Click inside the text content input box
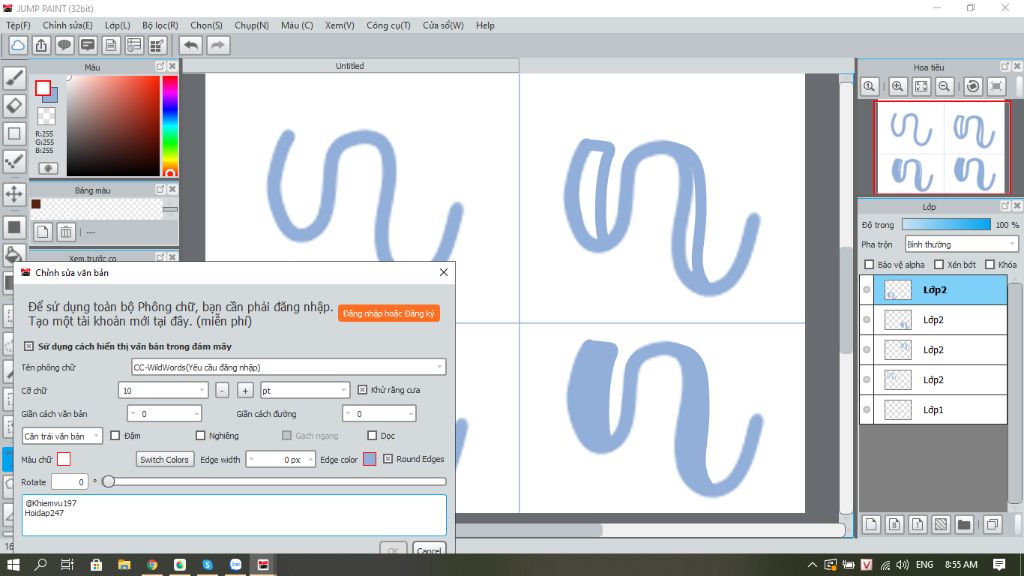This screenshot has width=1024, height=576. point(234,515)
